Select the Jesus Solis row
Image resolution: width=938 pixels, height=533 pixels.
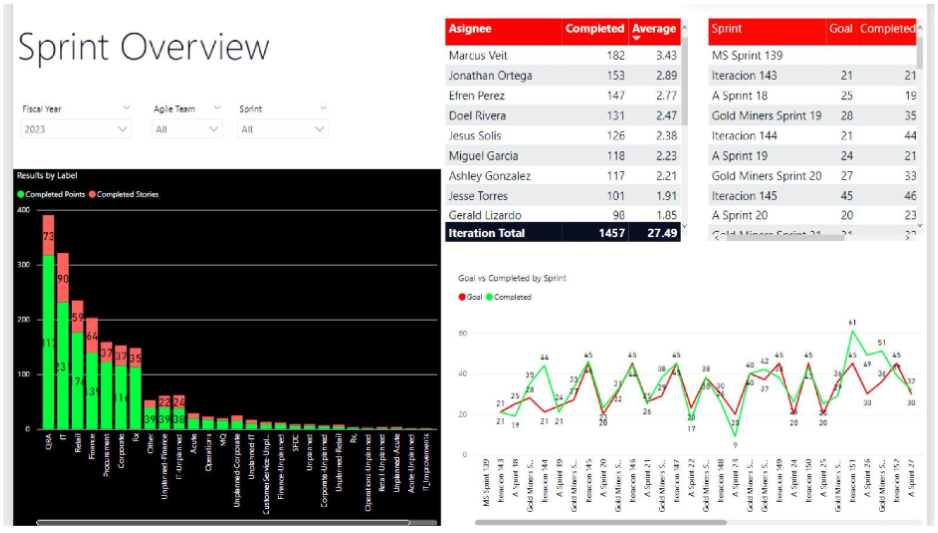pyautogui.click(x=562, y=136)
